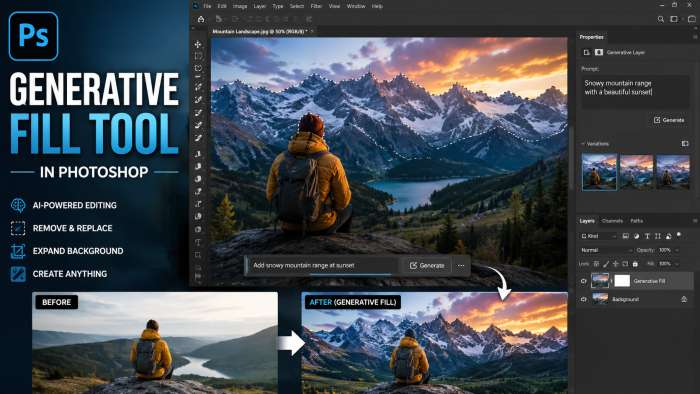
Task: Open the File menu
Action: [207, 6]
